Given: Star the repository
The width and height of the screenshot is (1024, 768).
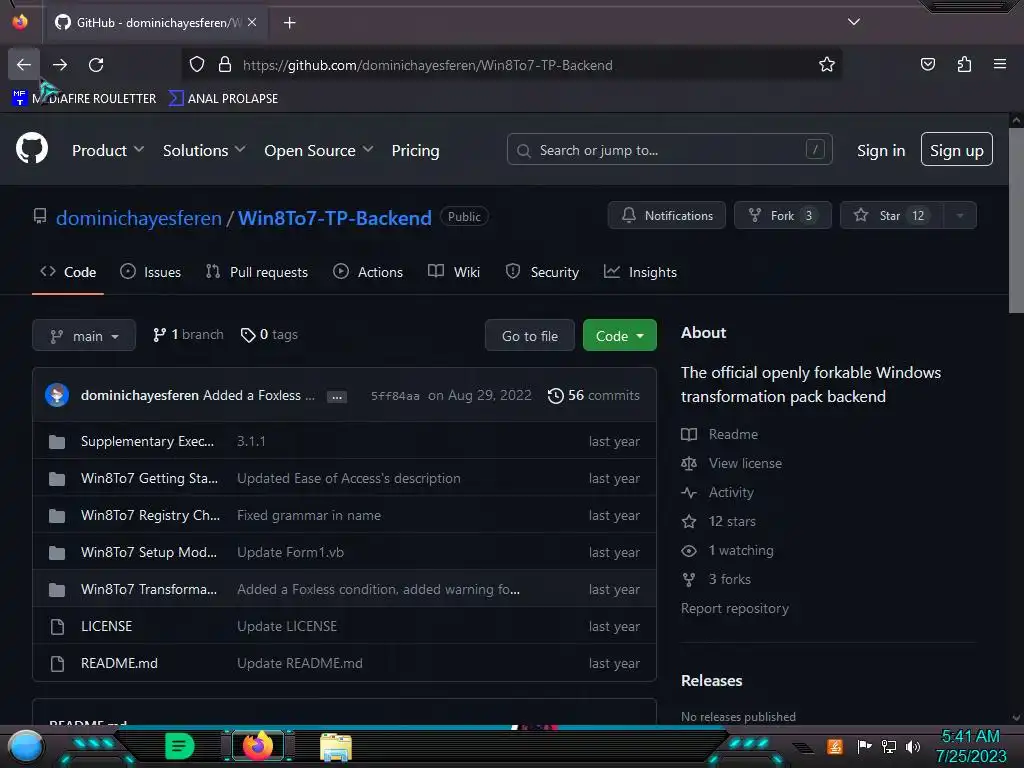Looking at the screenshot, I should coord(891,216).
